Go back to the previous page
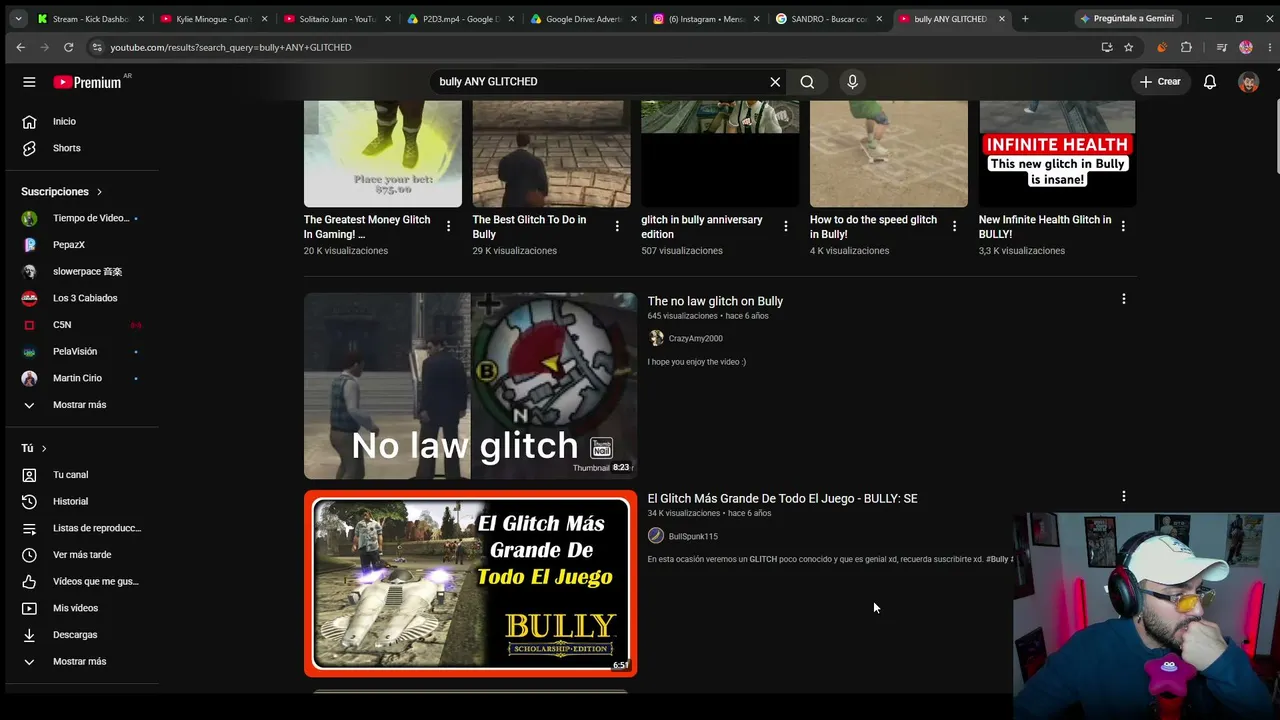Image resolution: width=1280 pixels, height=720 pixels. 20,47
